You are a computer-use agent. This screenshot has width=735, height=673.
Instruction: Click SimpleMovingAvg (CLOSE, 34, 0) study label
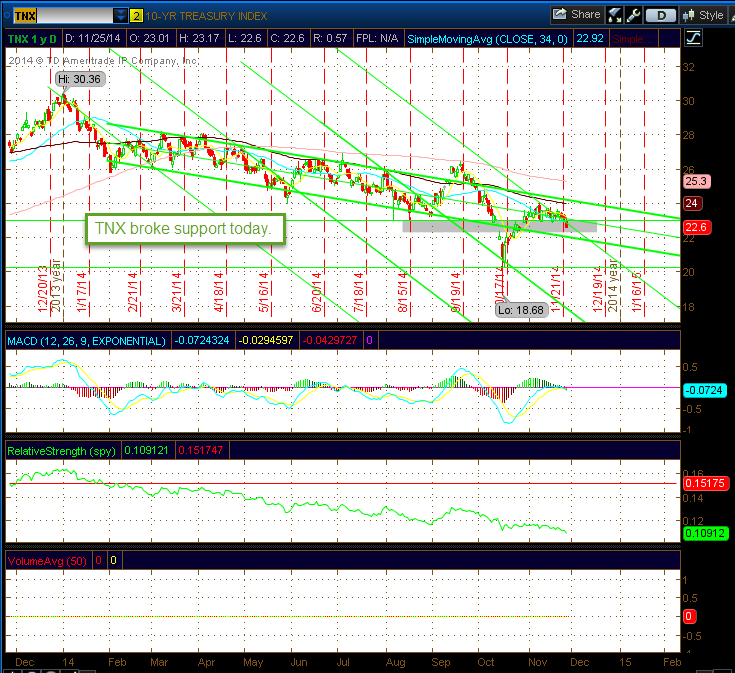487,39
